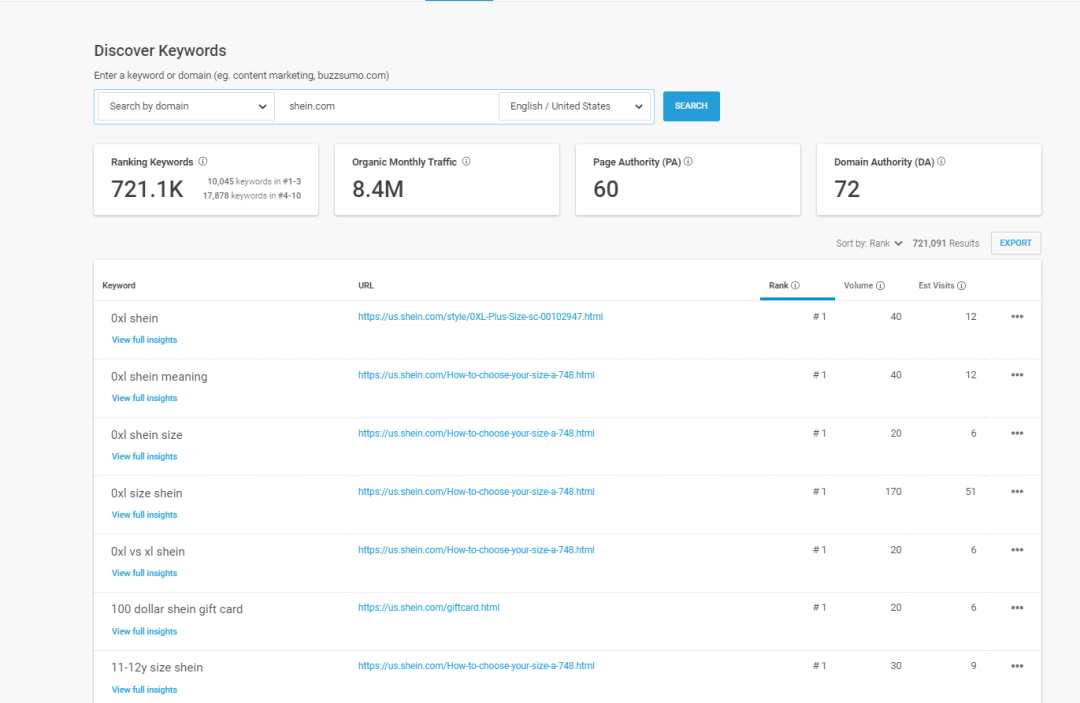The width and height of the screenshot is (1080, 703).
Task: Open more options for '0xl shein meaning' row
Action: tap(1017, 375)
